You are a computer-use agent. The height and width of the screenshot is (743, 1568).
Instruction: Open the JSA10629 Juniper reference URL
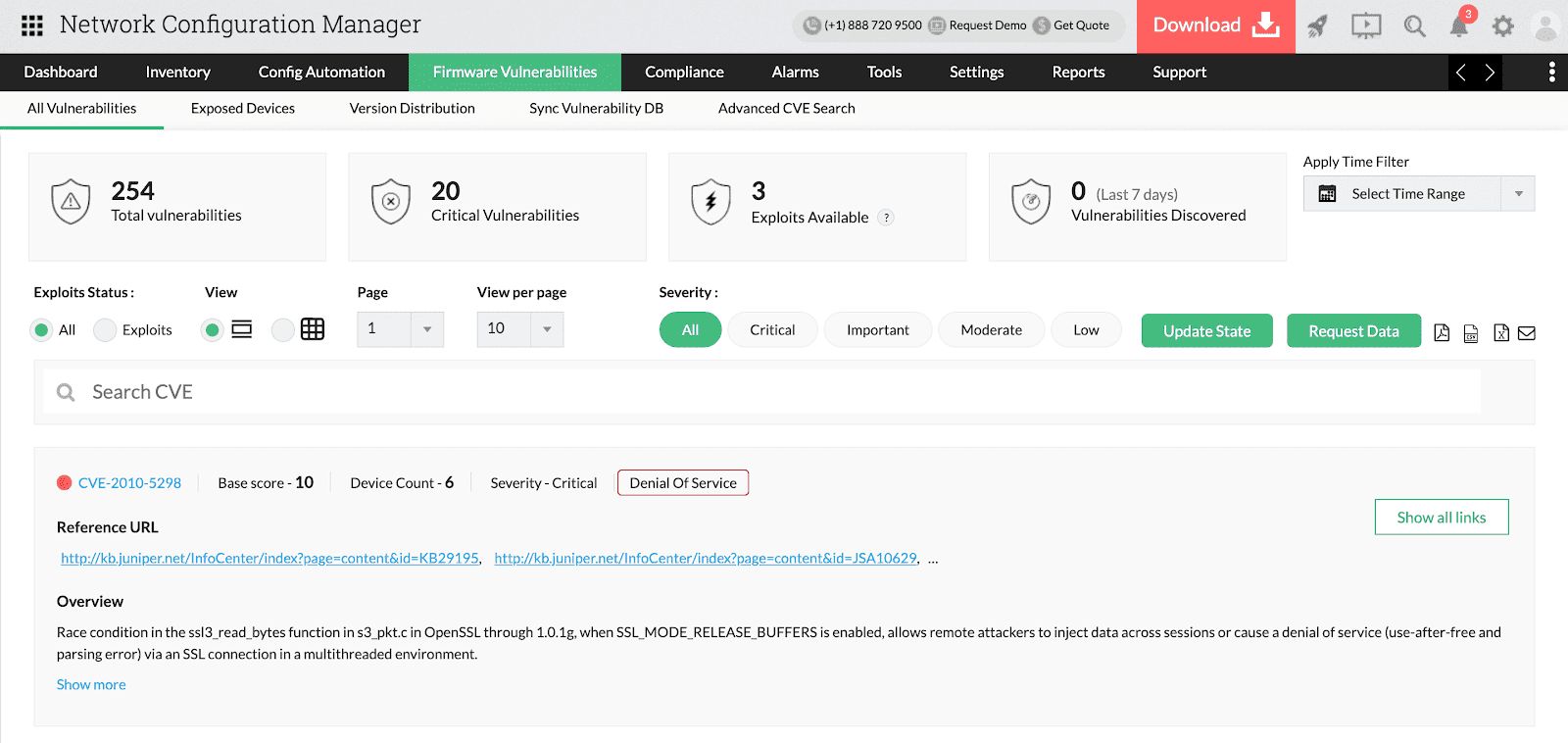click(706, 559)
